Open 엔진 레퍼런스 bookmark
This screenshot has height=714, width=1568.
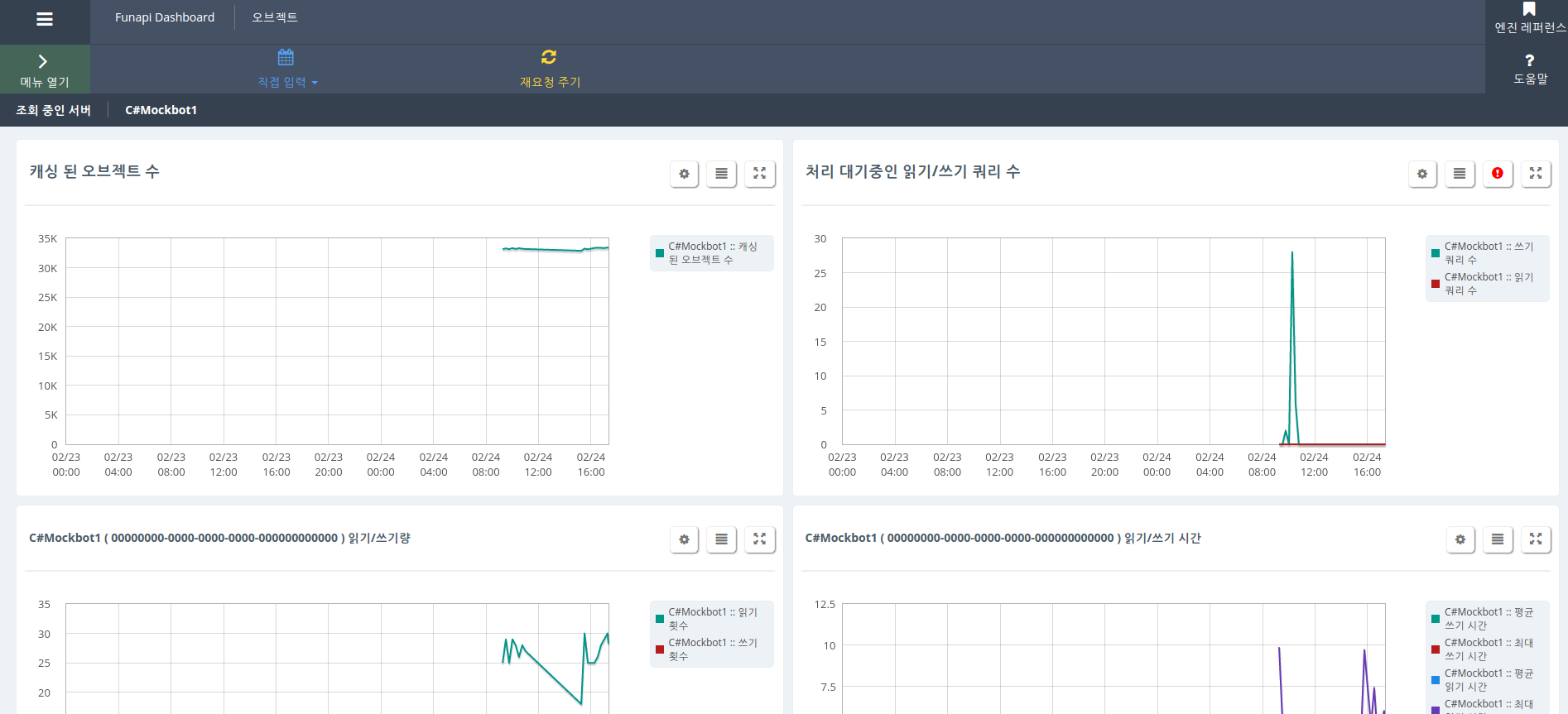click(1529, 18)
